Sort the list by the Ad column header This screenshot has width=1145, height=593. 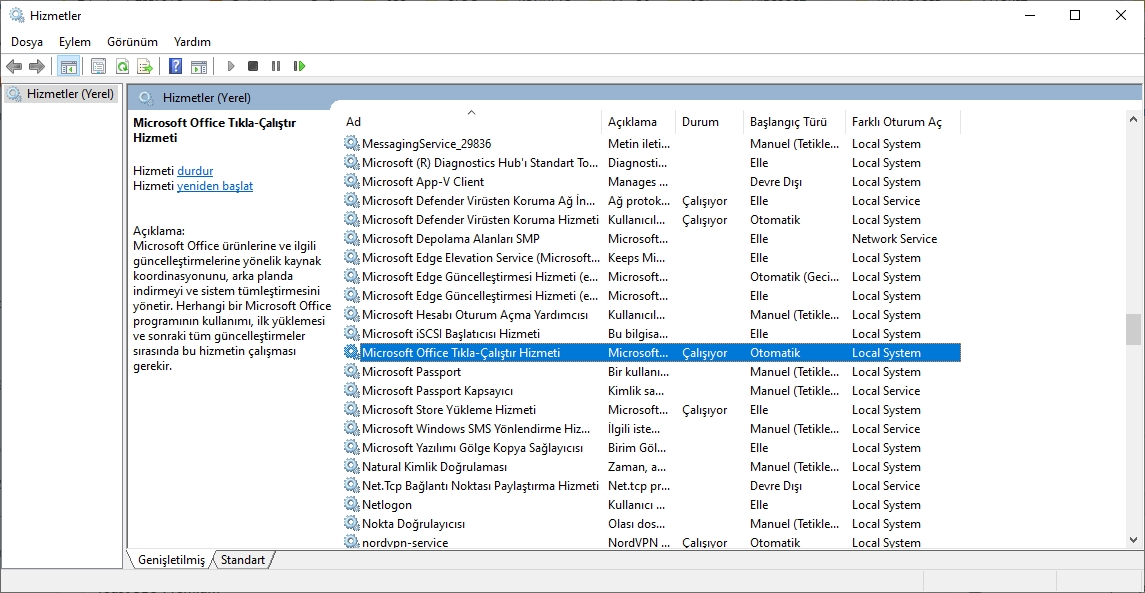(471, 122)
